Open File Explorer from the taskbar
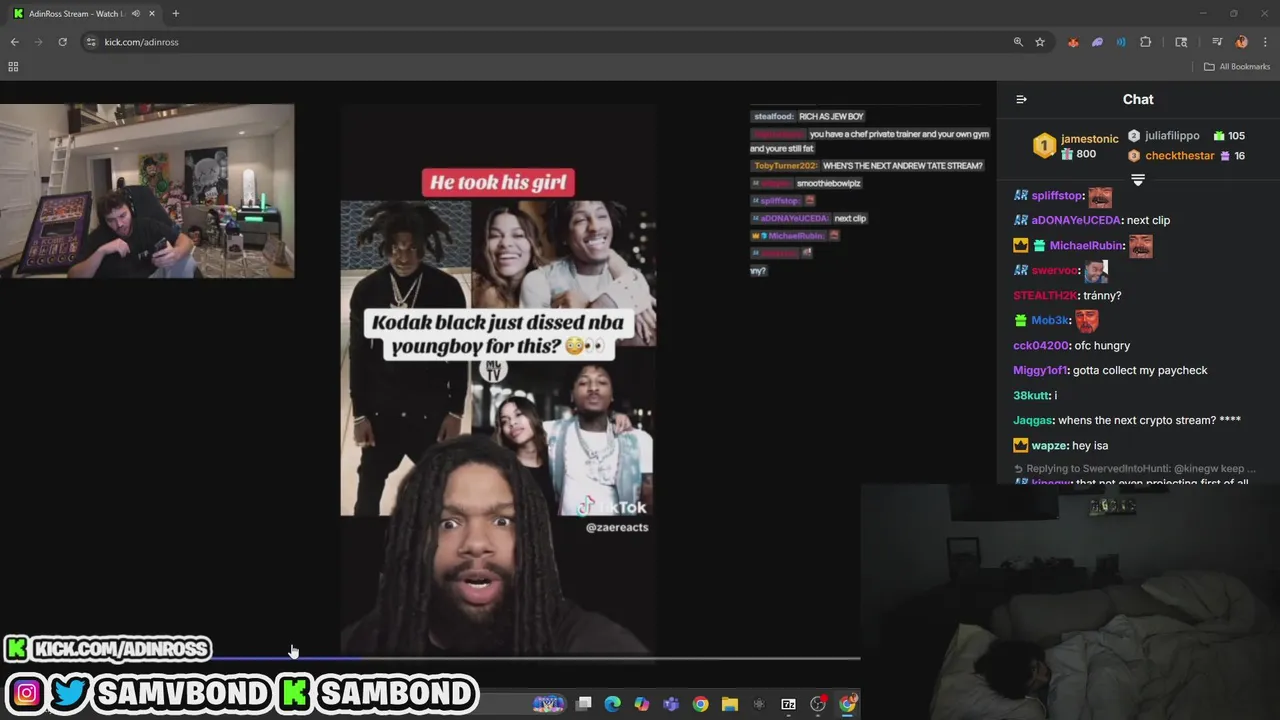Viewport: 1280px width, 720px height. pyautogui.click(x=730, y=704)
